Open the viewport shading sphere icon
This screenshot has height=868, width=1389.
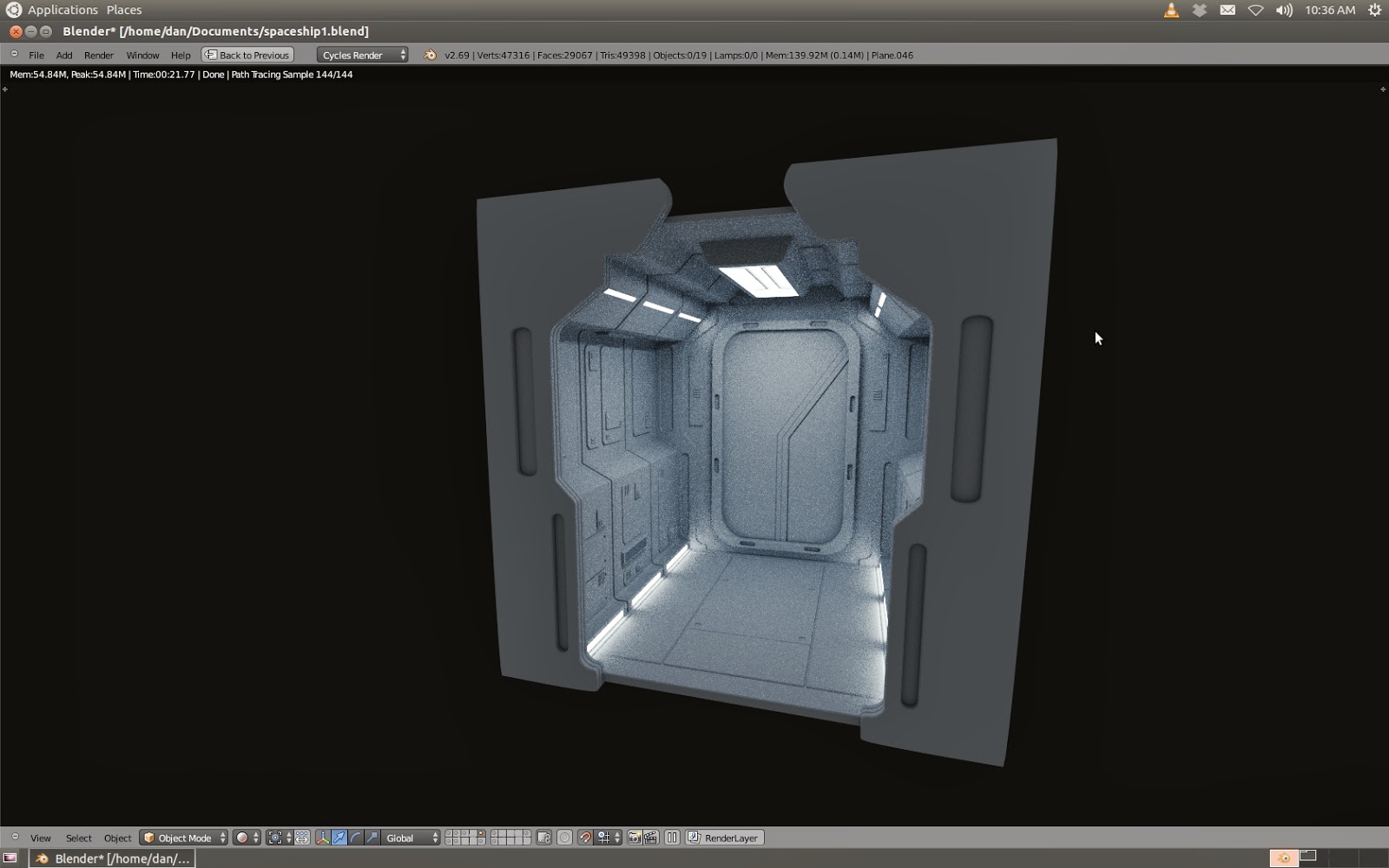point(244,838)
